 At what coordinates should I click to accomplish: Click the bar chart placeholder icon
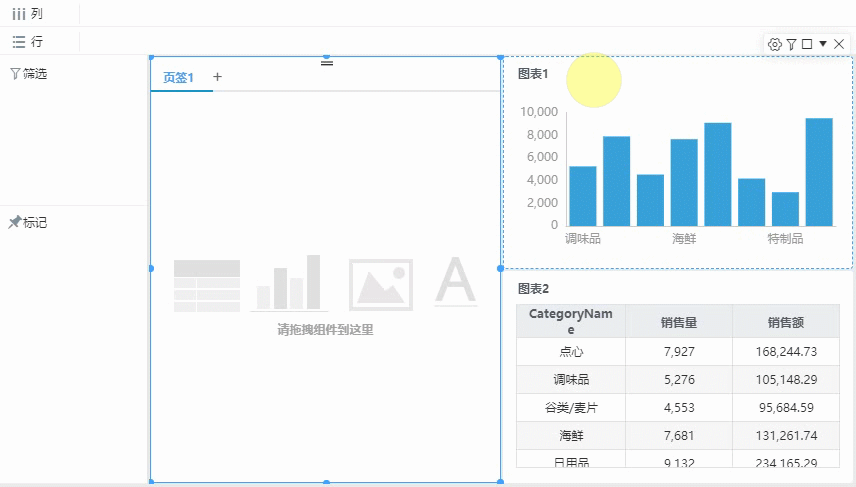(x=289, y=283)
